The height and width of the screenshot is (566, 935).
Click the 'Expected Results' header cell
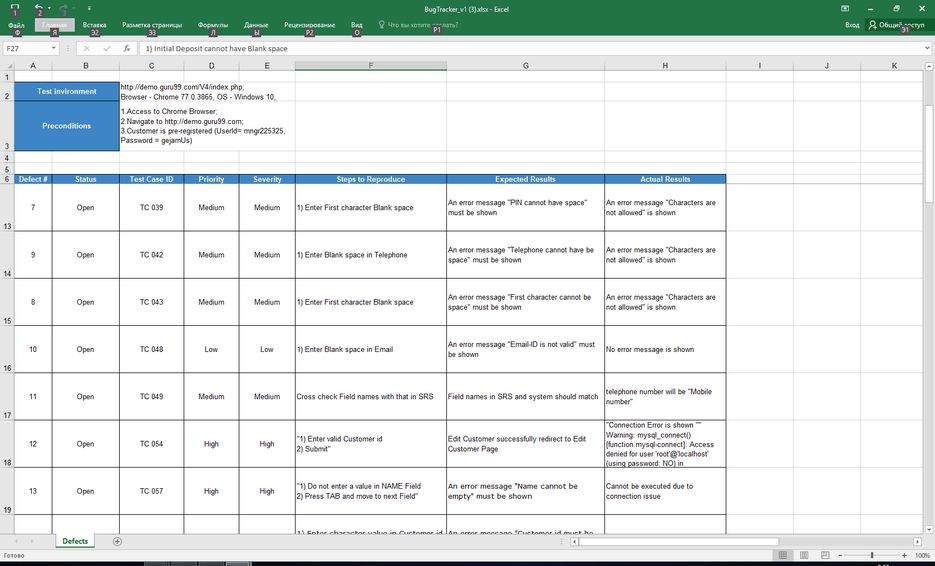click(525, 179)
